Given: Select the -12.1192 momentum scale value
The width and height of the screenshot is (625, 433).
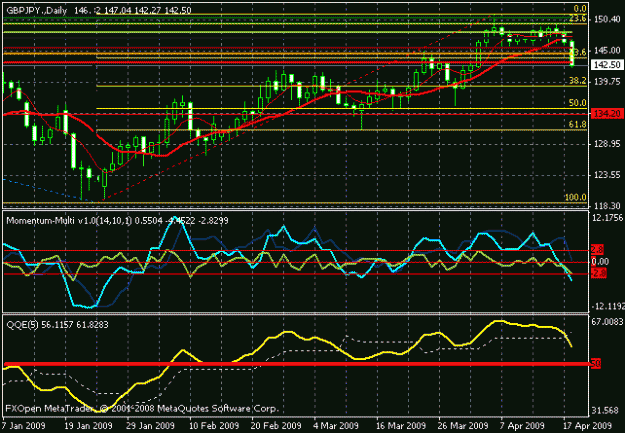Looking at the screenshot, I should (608, 306).
